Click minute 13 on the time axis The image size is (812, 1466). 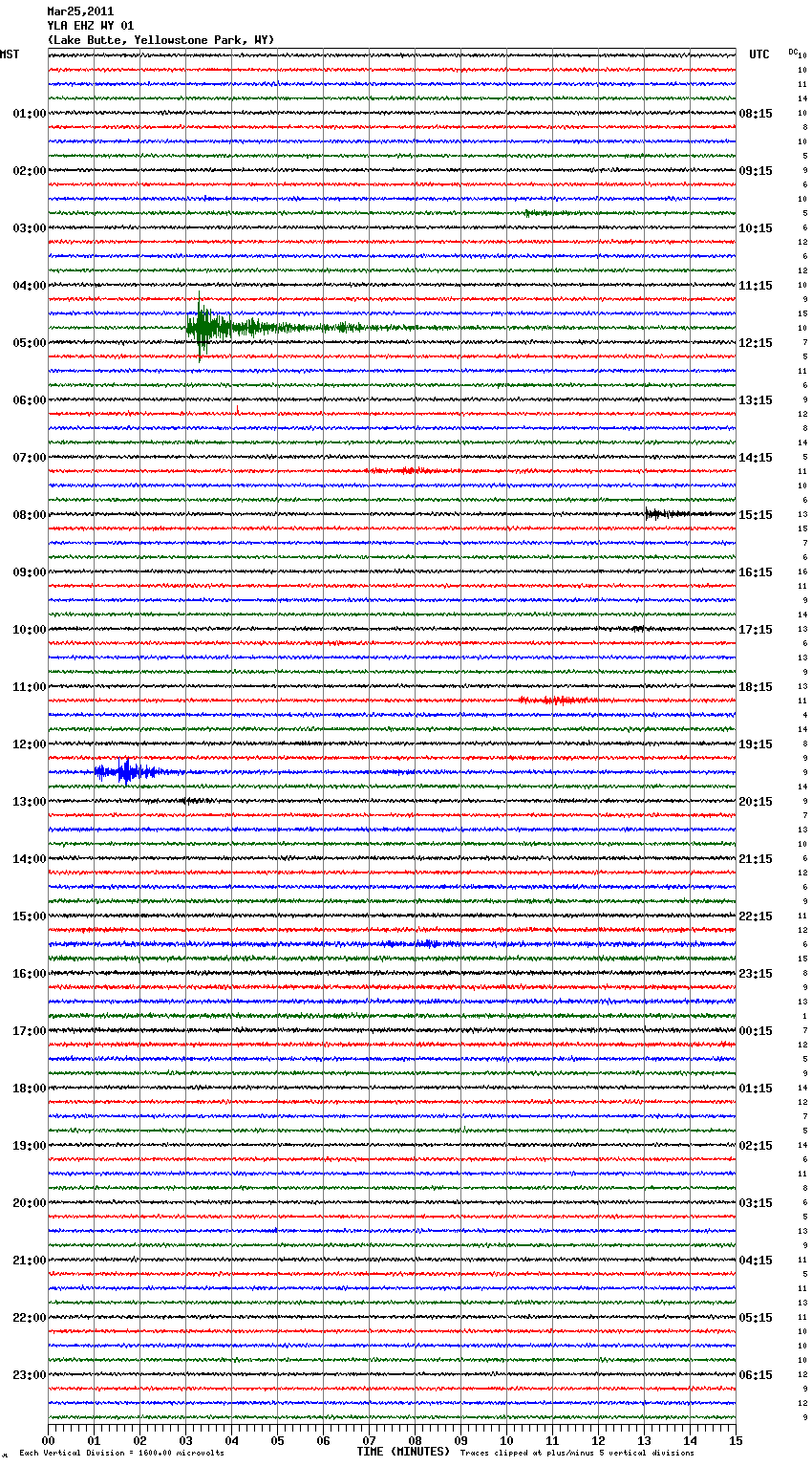(x=644, y=1440)
